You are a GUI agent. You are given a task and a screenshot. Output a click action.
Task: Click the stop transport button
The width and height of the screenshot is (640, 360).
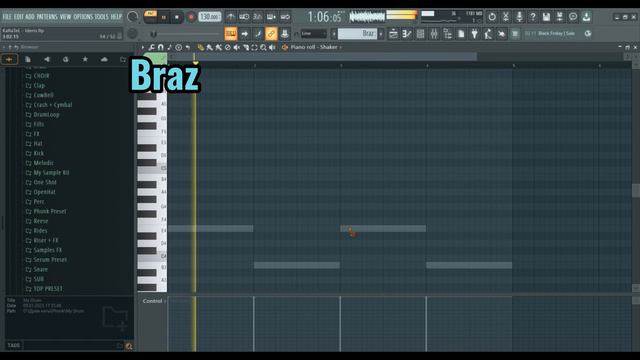pos(177,17)
